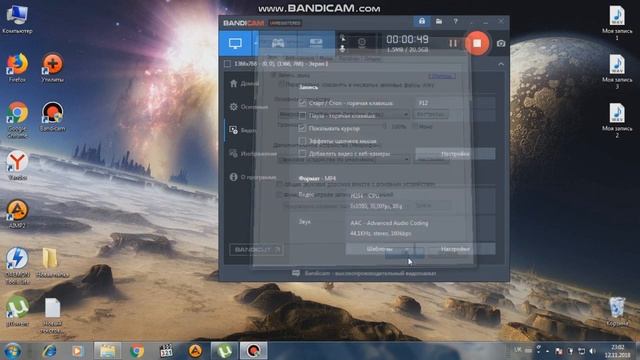Click the BANDICUT link button

(x=256, y=249)
